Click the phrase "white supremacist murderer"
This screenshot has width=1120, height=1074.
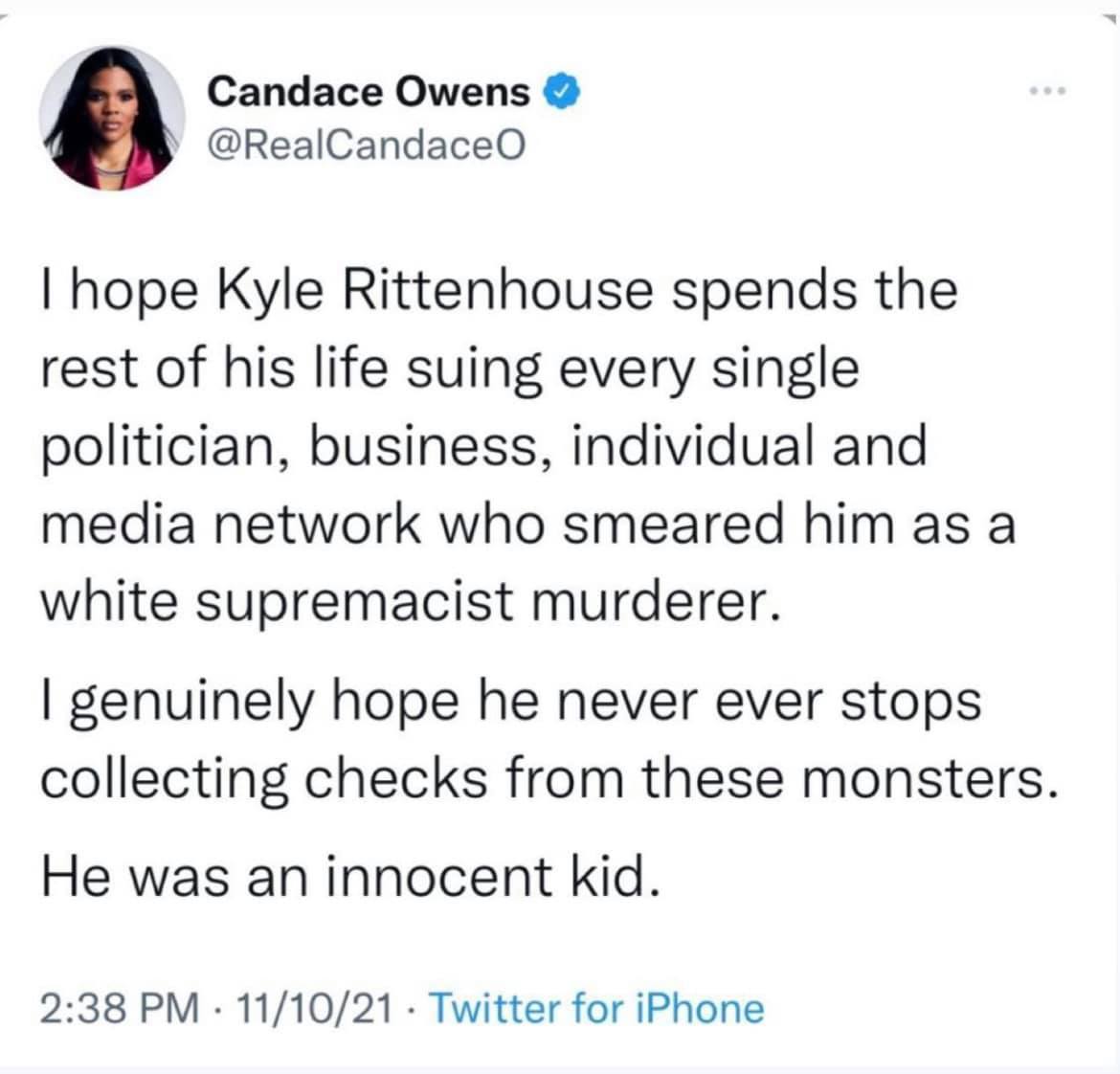point(406,602)
